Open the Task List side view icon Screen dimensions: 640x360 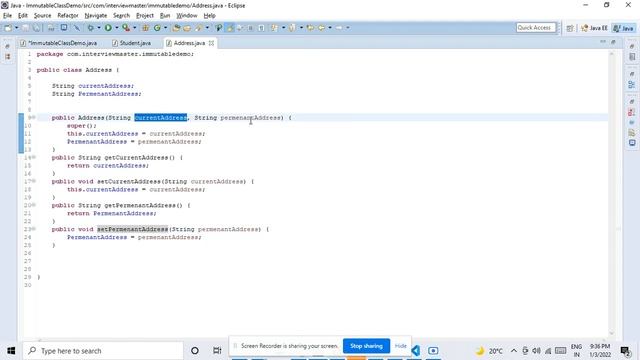(x=632, y=57)
